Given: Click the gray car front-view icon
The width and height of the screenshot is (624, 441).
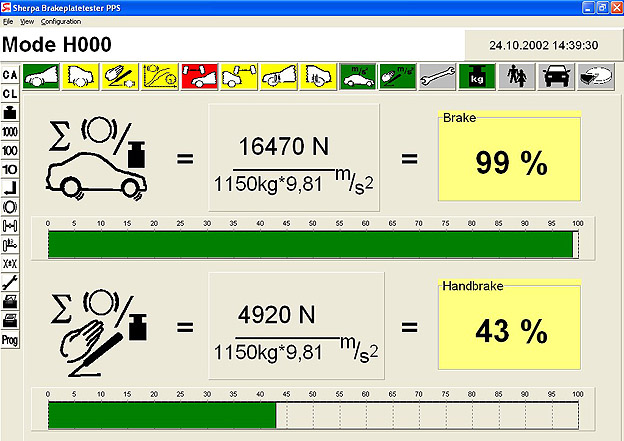Looking at the screenshot, I should 554,77.
